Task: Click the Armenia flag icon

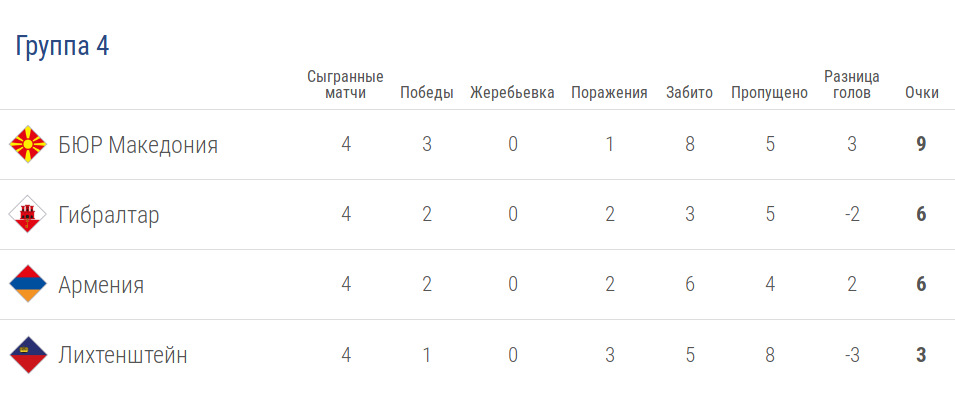Action: tap(27, 285)
